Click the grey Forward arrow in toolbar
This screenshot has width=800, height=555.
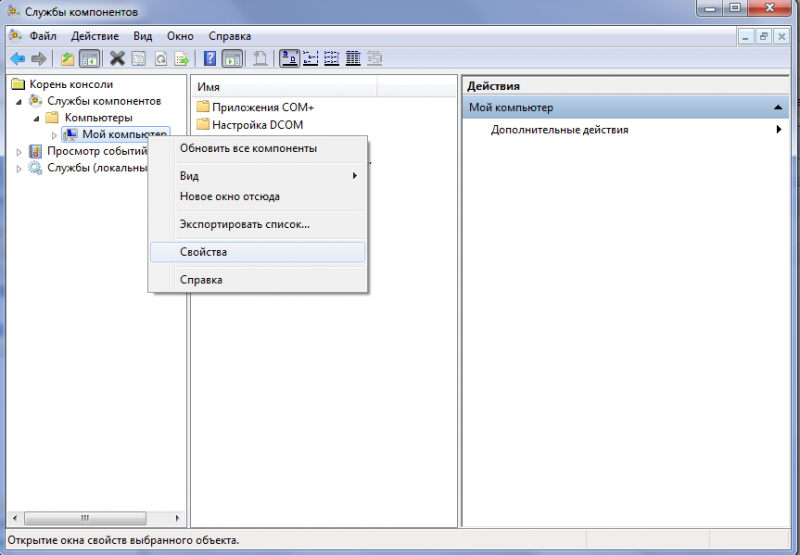click(x=39, y=59)
